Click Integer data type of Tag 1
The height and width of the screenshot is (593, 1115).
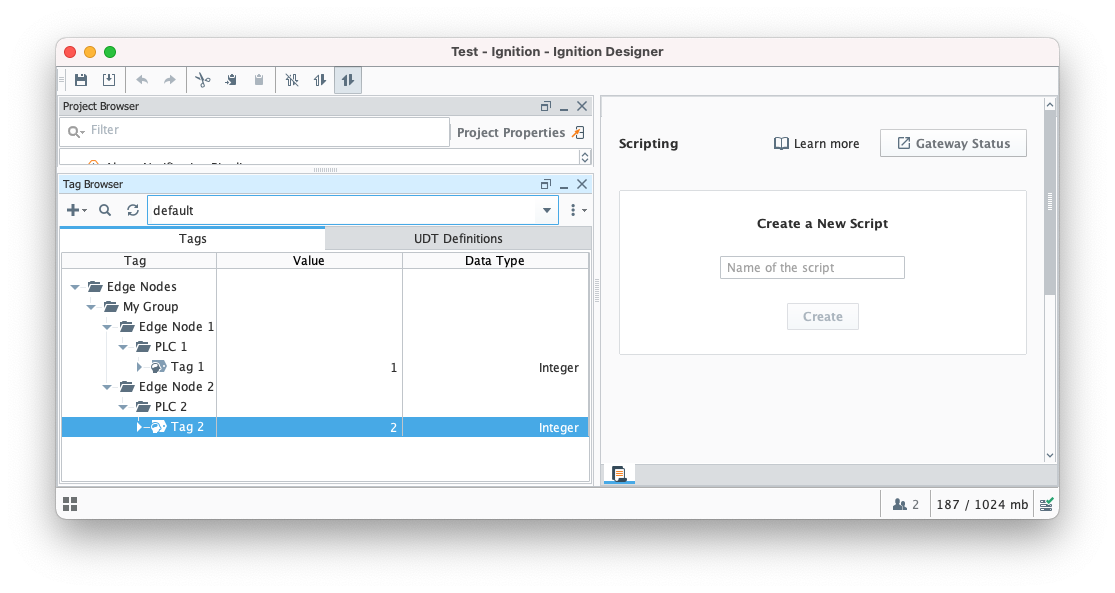coord(495,368)
